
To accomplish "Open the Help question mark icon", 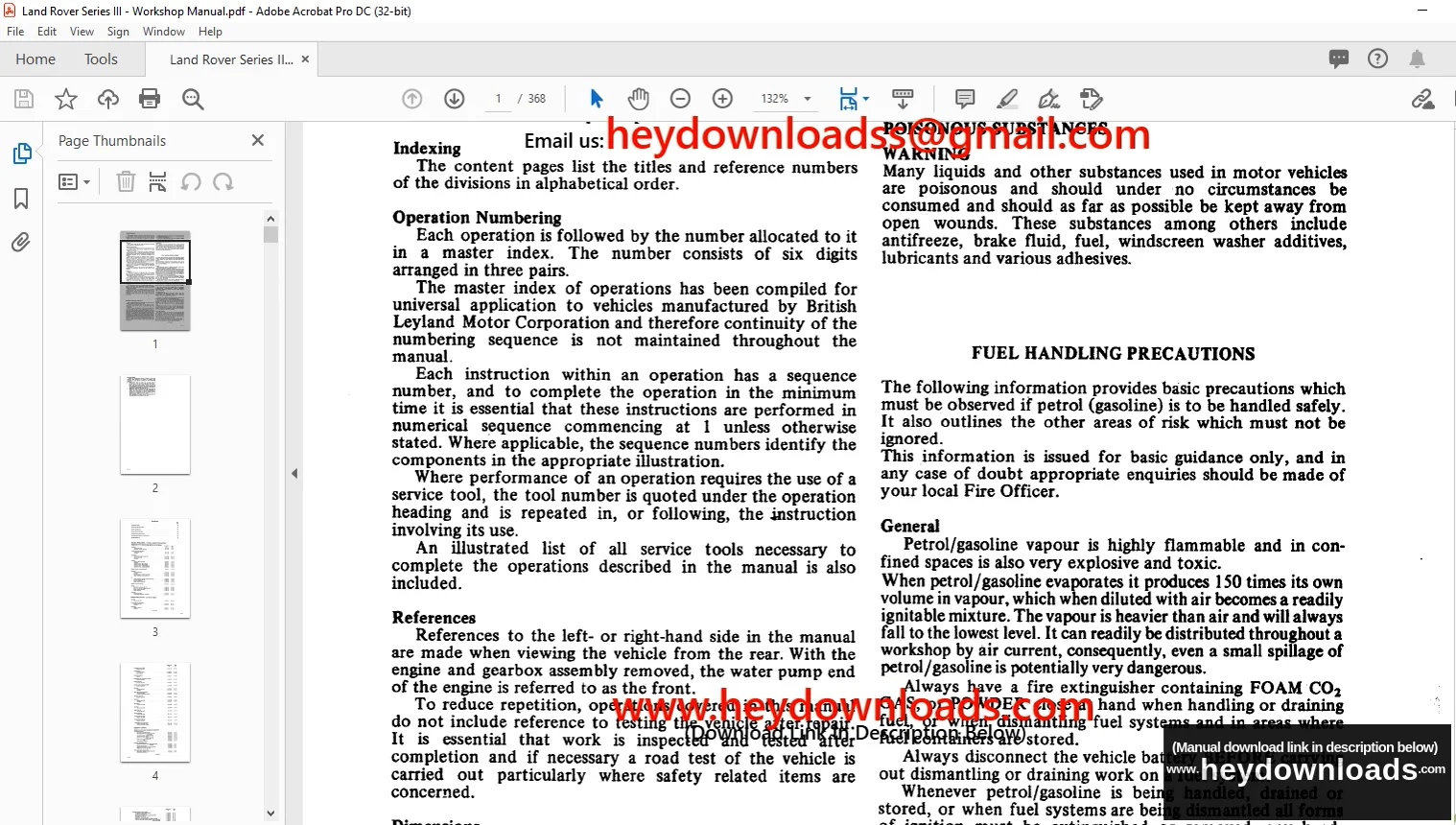I will (1378, 59).
